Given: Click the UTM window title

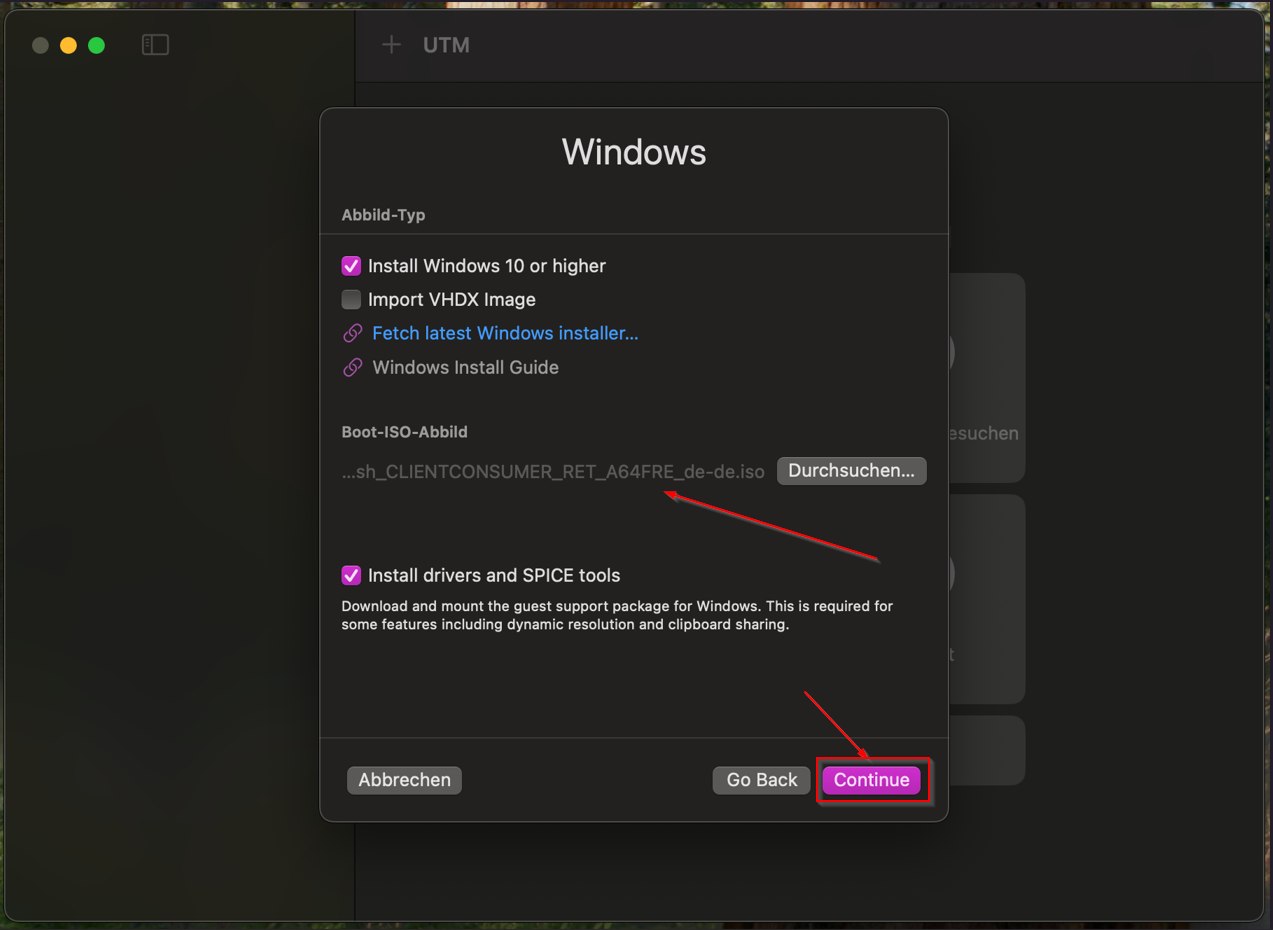Looking at the screenshot, I should (x=446, y=45).
